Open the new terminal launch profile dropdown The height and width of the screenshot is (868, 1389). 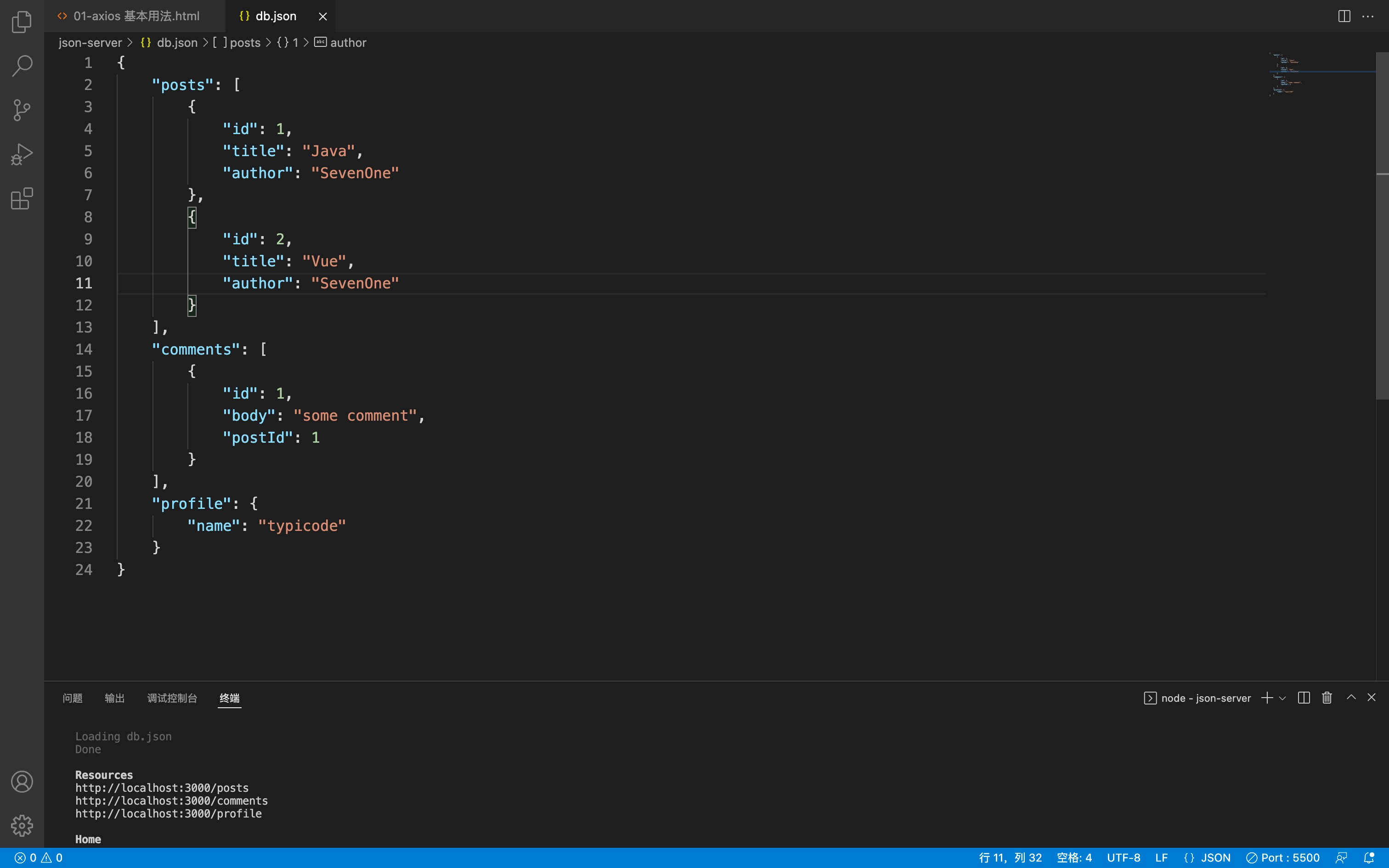coord(1283,698)
